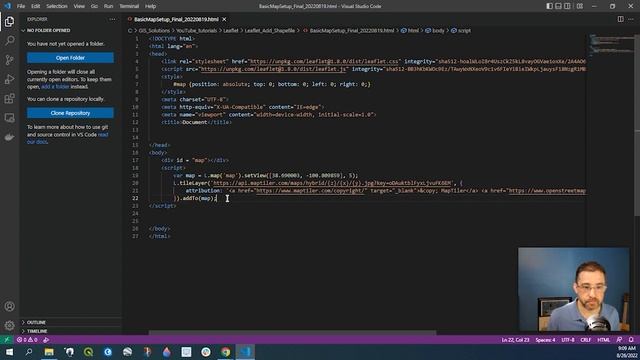Open Customize Layout in title bar
The height and width of the screenshot is (360, 640).
580,6
